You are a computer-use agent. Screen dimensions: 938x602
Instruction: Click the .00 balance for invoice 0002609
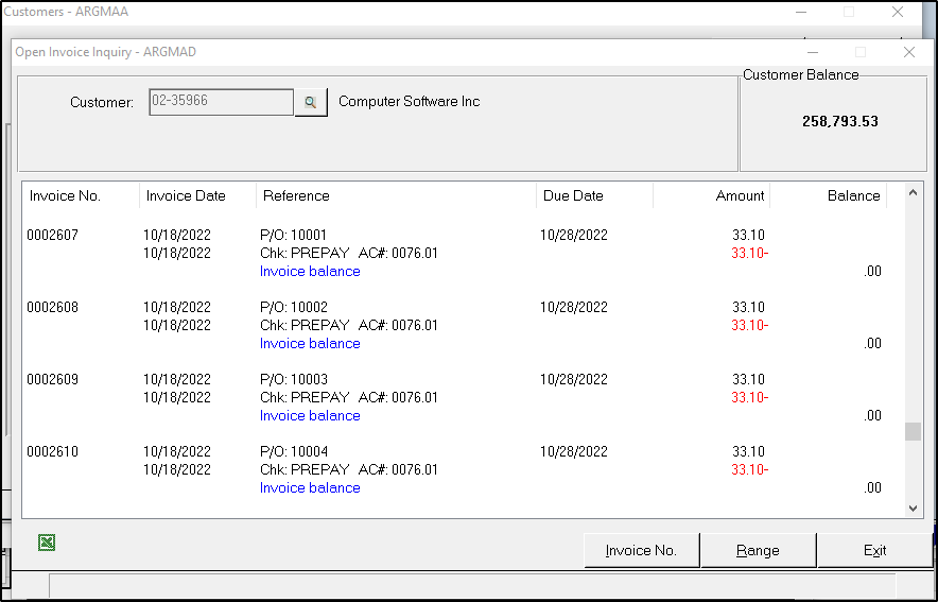click(873, 415)
